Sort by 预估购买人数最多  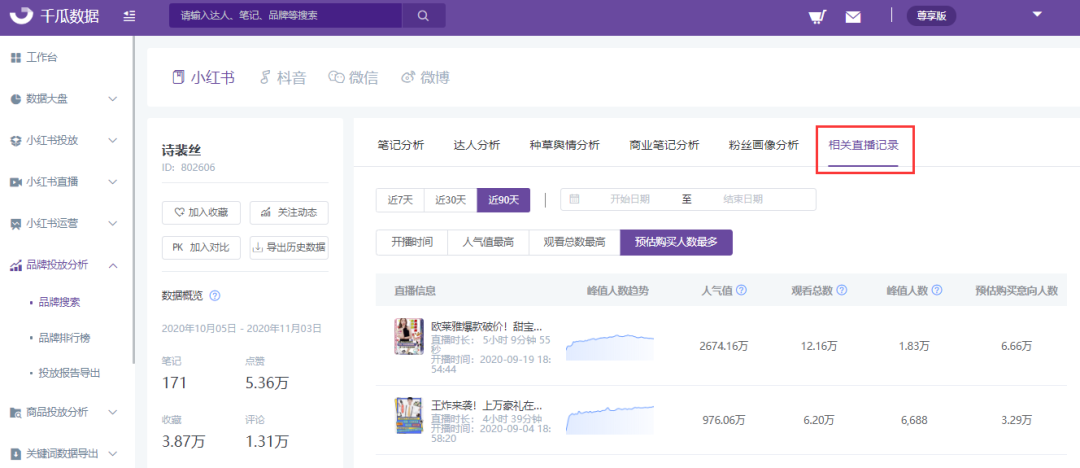[x=676, y=242]
